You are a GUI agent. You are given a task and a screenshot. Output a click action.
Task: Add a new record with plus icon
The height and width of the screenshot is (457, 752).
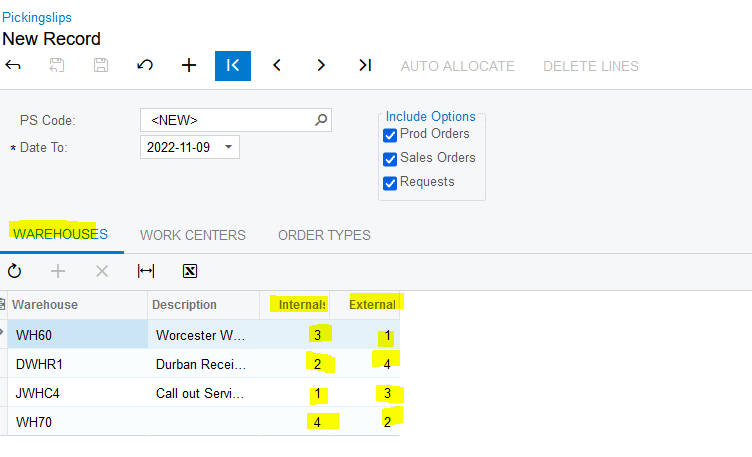coord(189,66)
